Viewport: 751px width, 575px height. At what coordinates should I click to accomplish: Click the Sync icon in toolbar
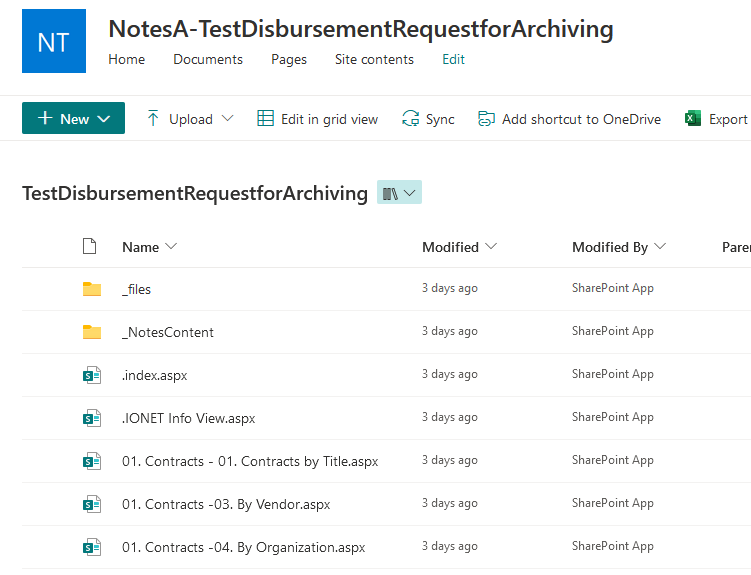pos(410,119)
